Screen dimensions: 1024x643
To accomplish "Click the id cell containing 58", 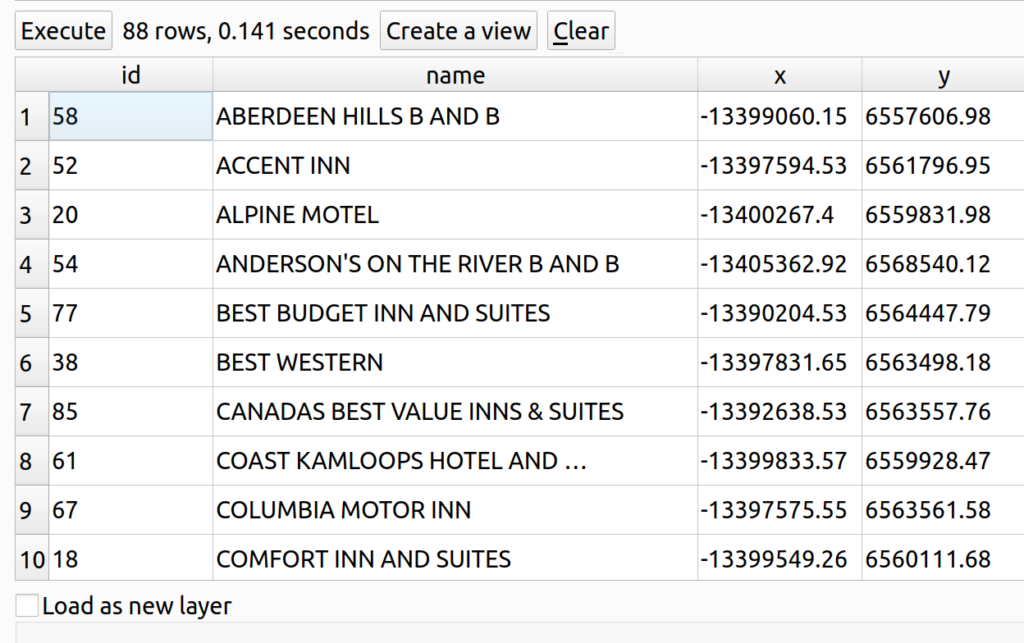I will coord(130,117).
